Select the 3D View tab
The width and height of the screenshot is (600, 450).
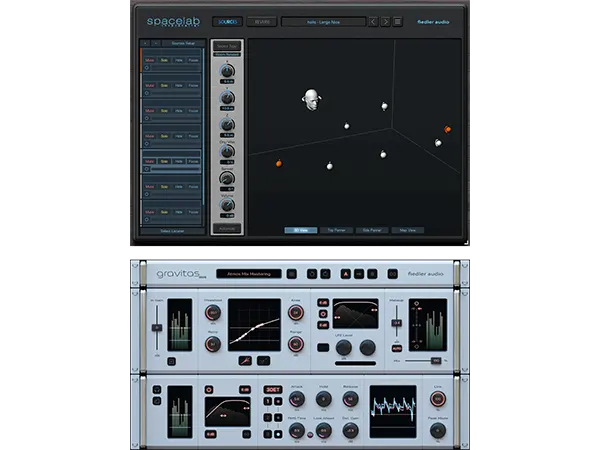coord(301,230)
